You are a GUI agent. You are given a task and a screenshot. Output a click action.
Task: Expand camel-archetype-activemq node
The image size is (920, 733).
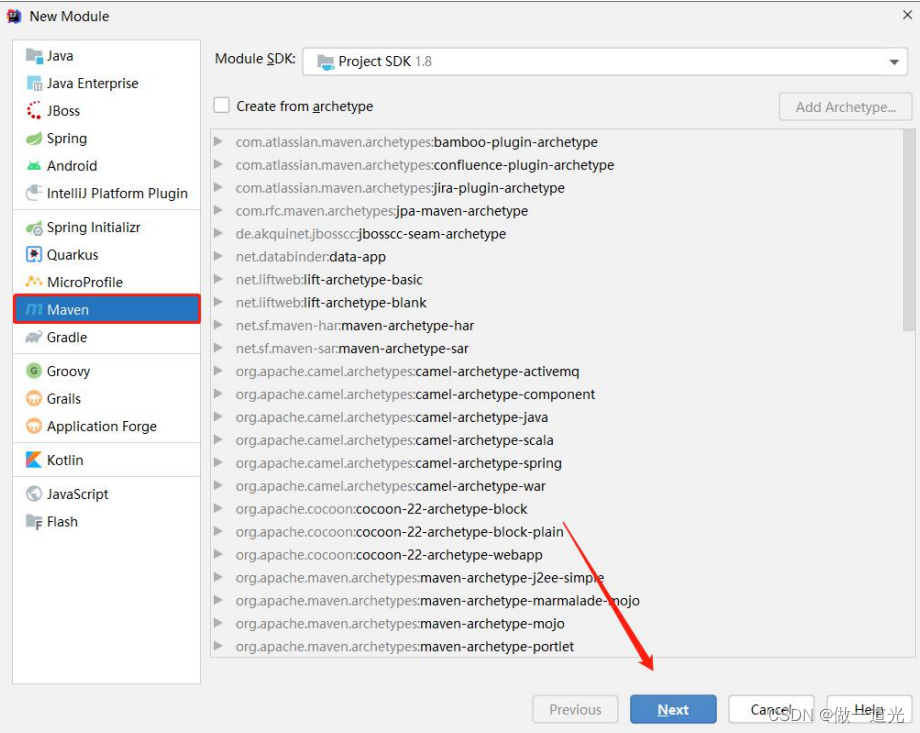[218, 370]
